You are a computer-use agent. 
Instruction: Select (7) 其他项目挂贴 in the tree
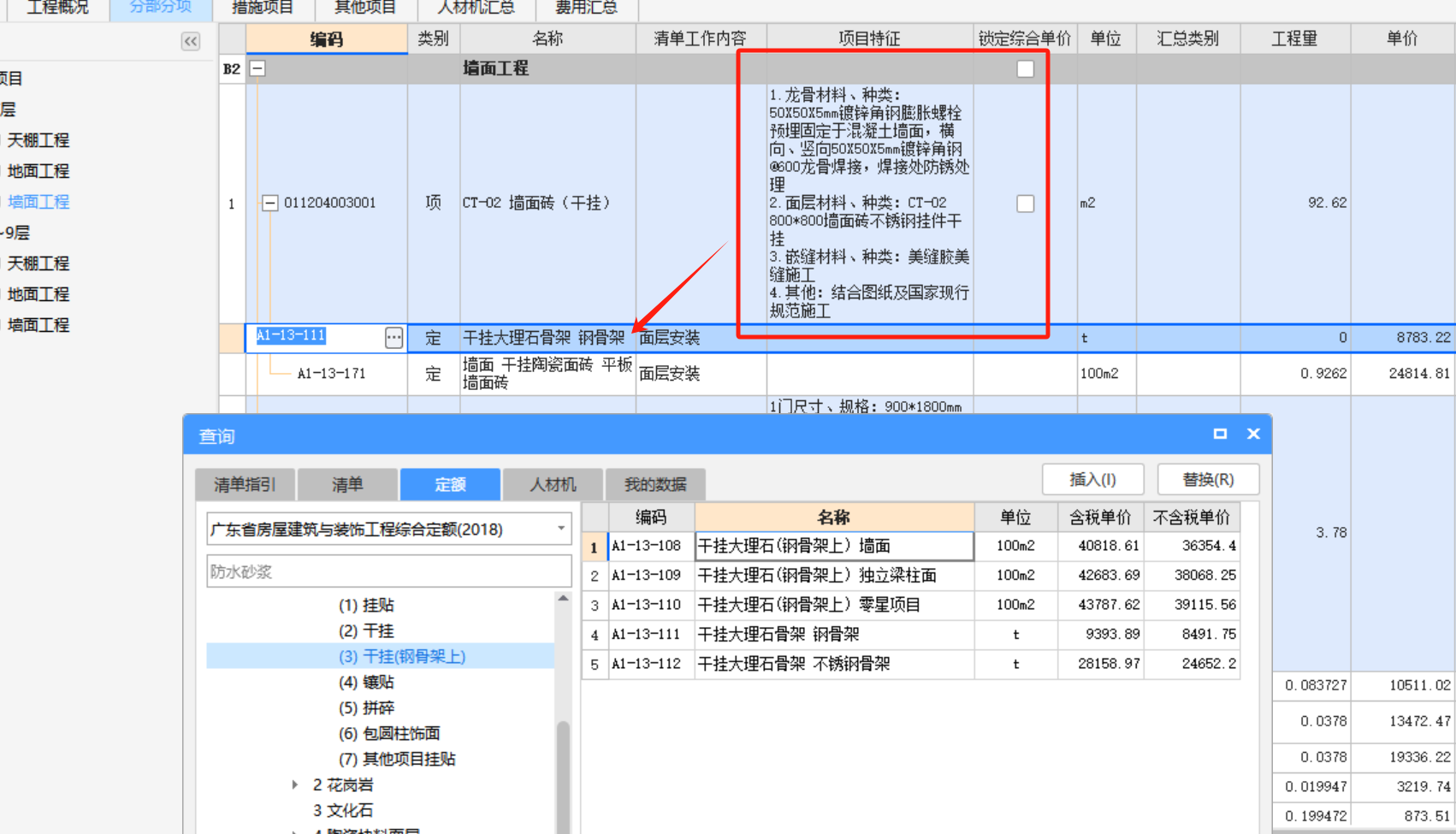point(397,759)
